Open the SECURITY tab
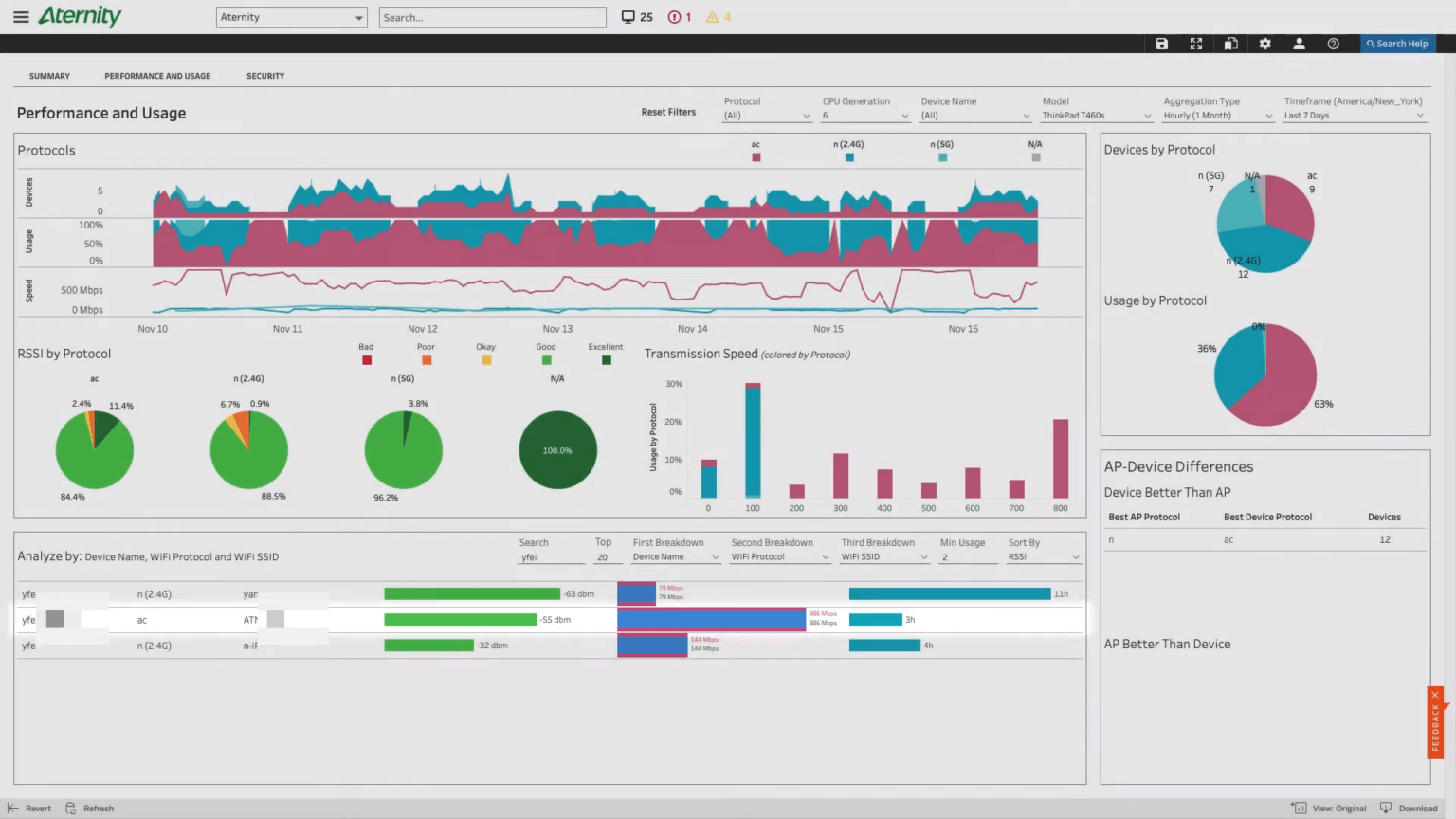This screenshot has height=819, width=1456. 265,76
